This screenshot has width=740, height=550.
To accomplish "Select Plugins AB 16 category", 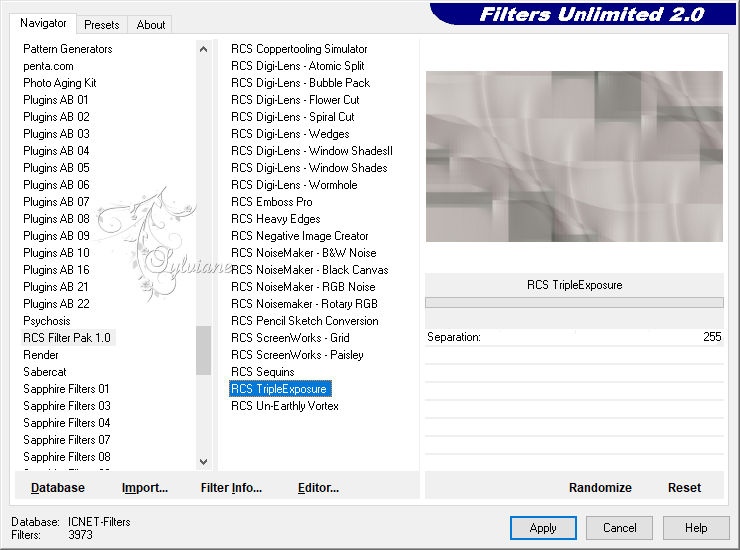I will coord(56,270).
